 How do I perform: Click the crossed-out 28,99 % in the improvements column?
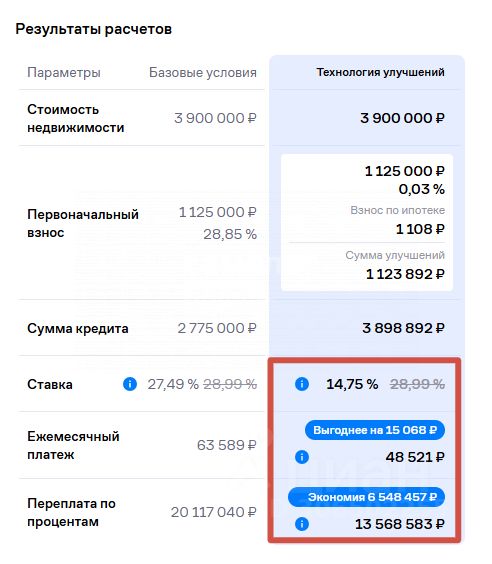pyautogui.click(x=418, y=385)
